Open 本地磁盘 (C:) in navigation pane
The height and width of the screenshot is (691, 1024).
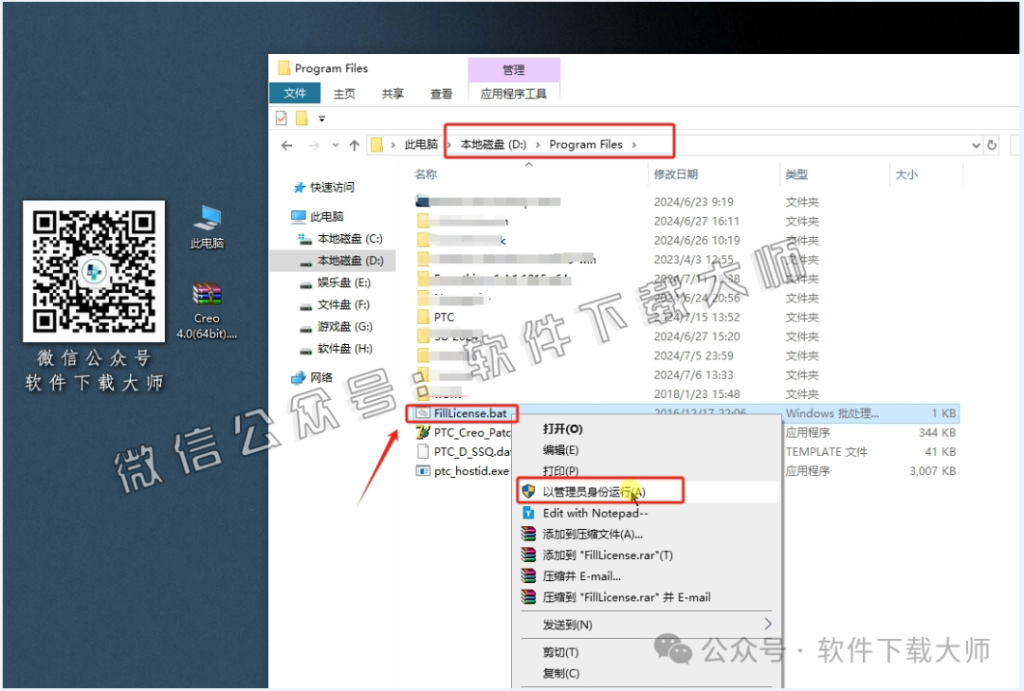coord(341,238)
